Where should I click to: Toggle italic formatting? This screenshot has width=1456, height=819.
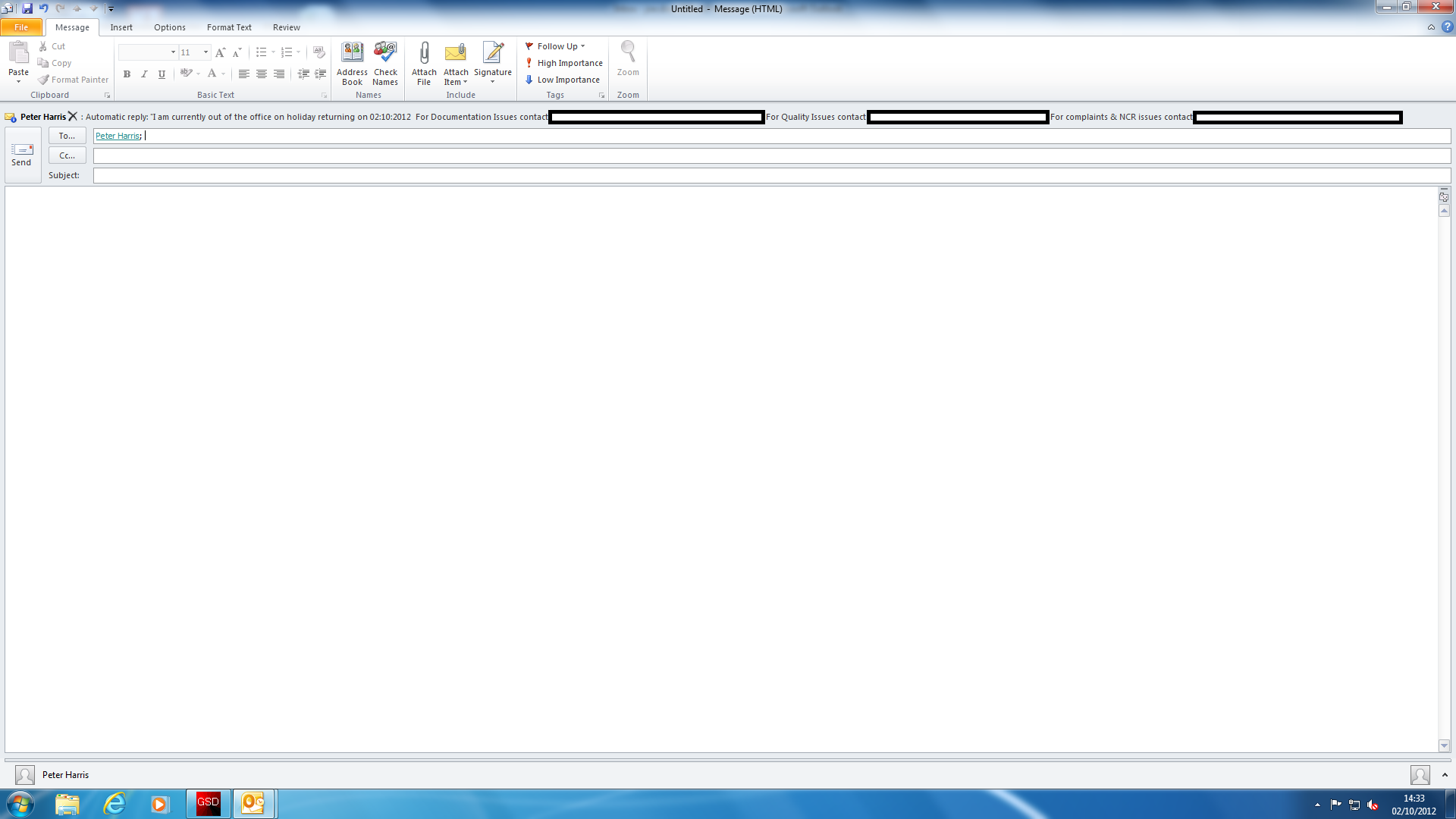(x=144, y=74)
